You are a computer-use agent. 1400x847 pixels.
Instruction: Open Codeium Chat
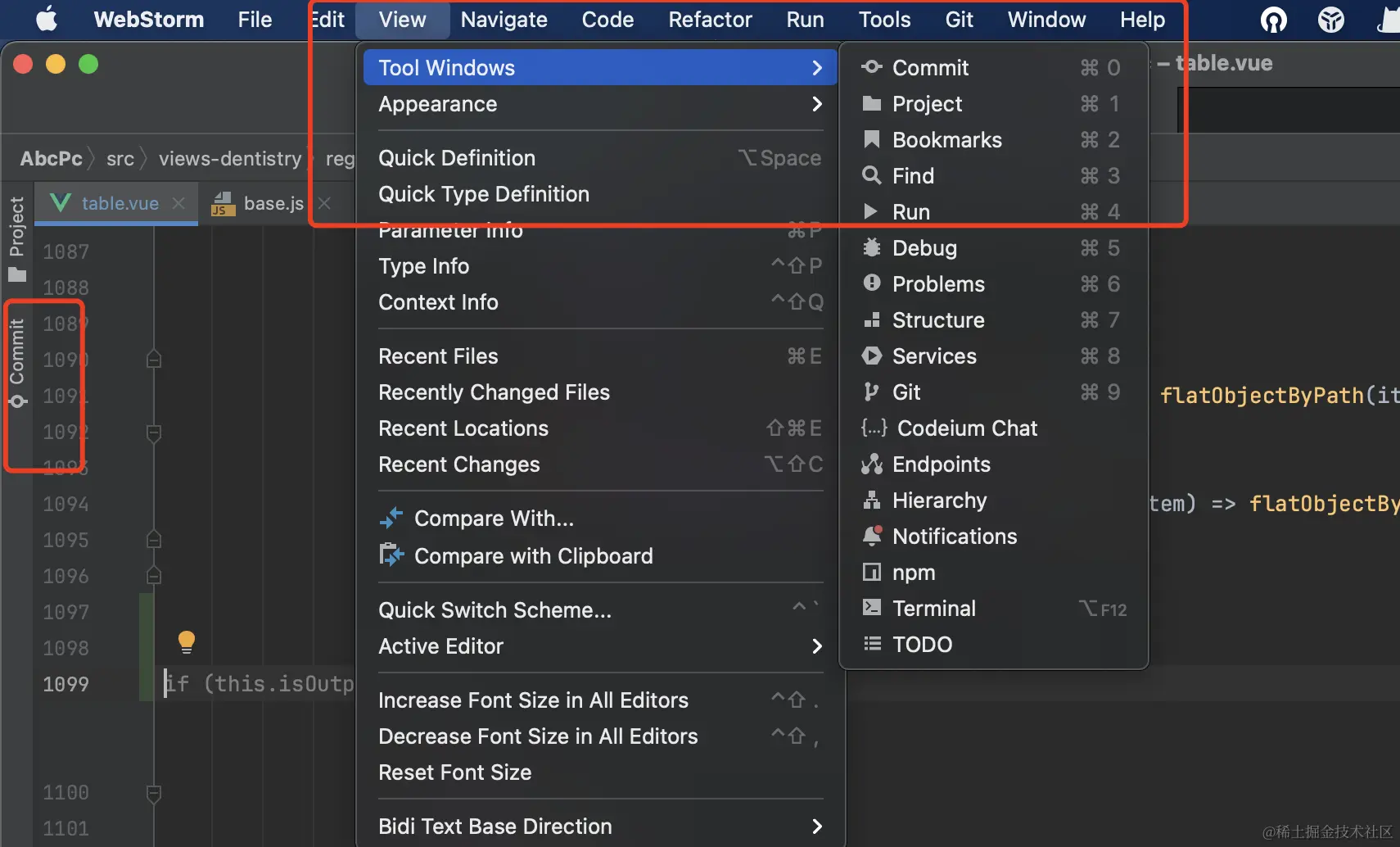(966, 428)
